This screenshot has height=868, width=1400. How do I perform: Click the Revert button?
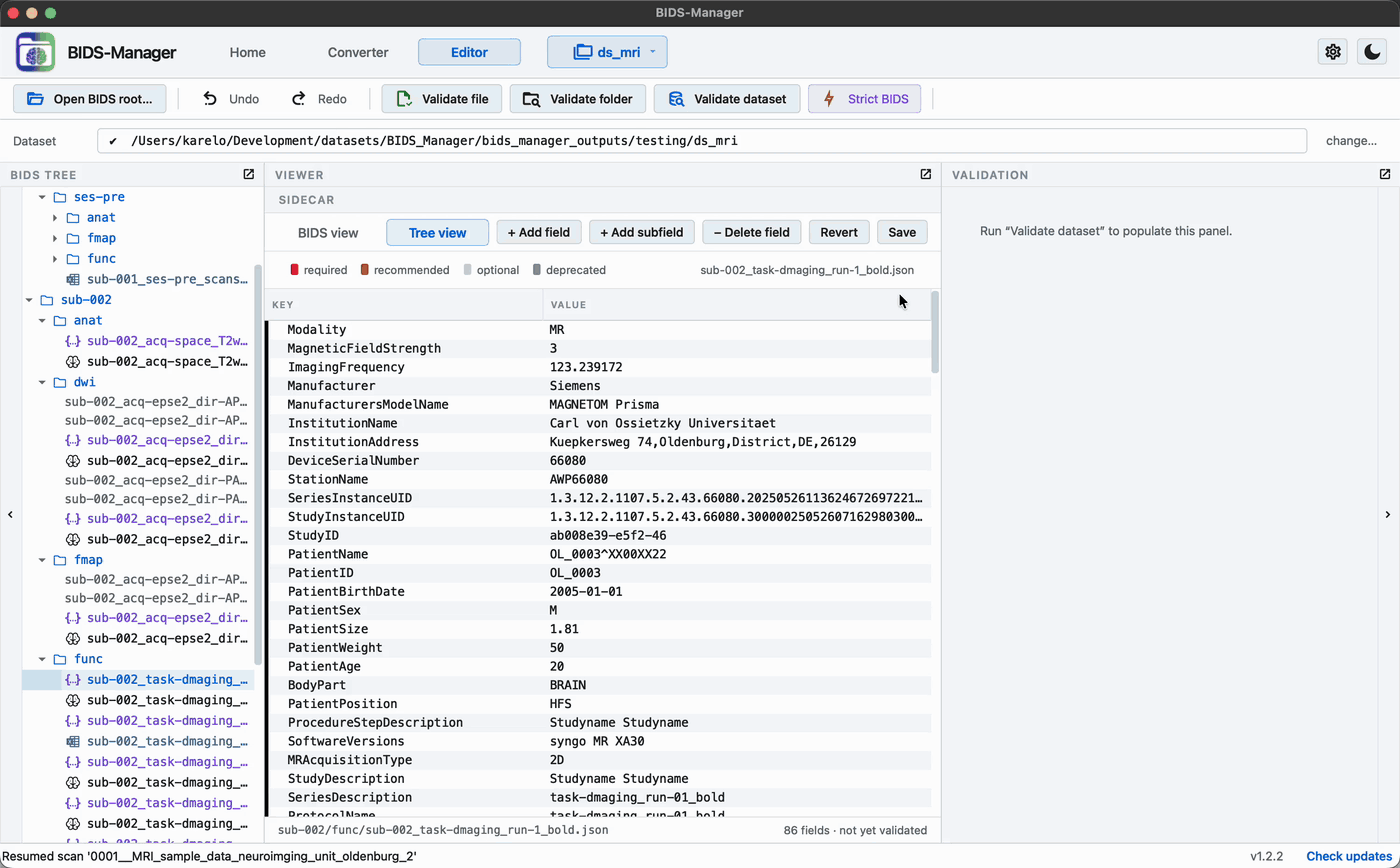[838, 232]
